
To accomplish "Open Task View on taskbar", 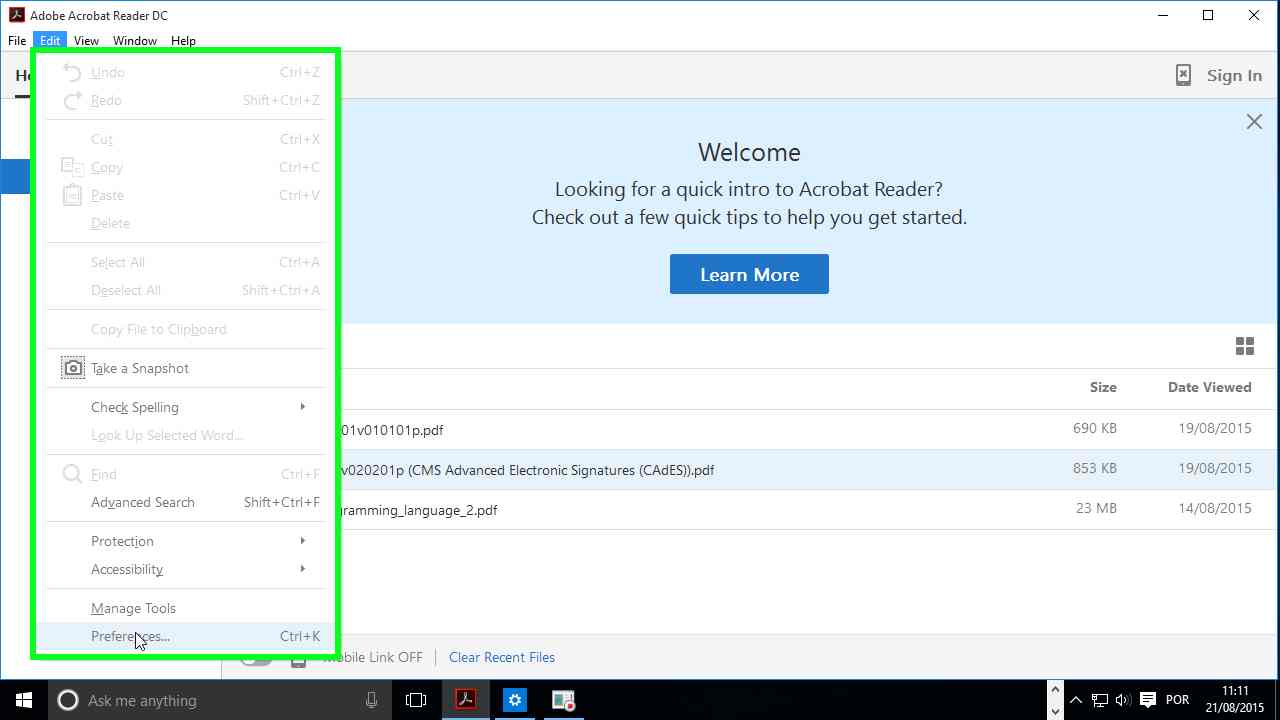I will 416,700.
